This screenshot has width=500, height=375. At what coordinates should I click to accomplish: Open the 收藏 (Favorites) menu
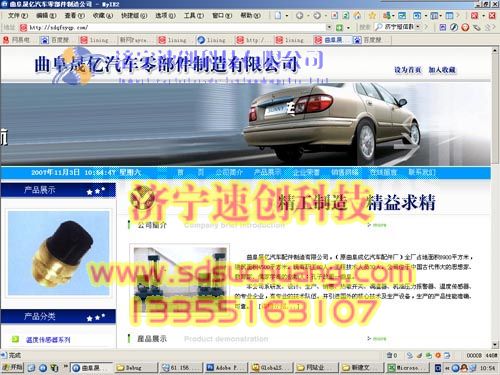pyautogui.click(x=103, y=16)
